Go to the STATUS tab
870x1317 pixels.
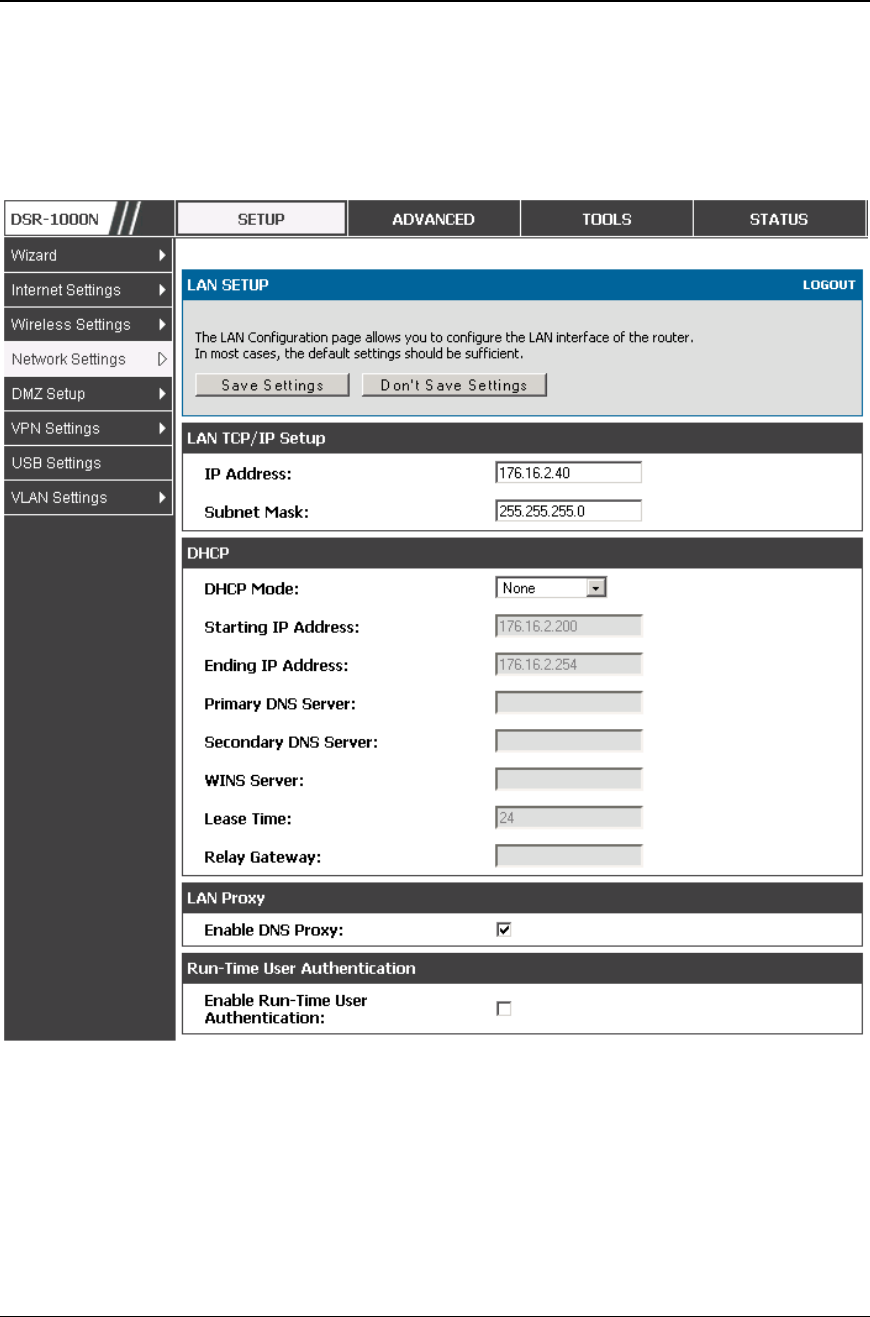pos(779,219)
